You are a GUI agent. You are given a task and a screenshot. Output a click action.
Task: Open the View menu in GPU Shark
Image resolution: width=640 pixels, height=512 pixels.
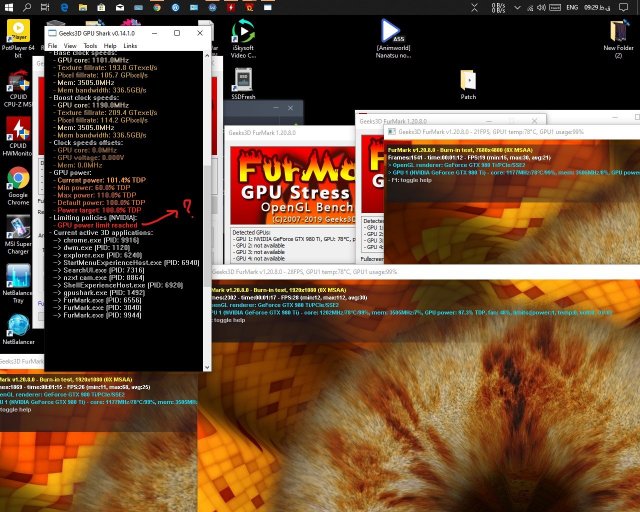point(72,46)
